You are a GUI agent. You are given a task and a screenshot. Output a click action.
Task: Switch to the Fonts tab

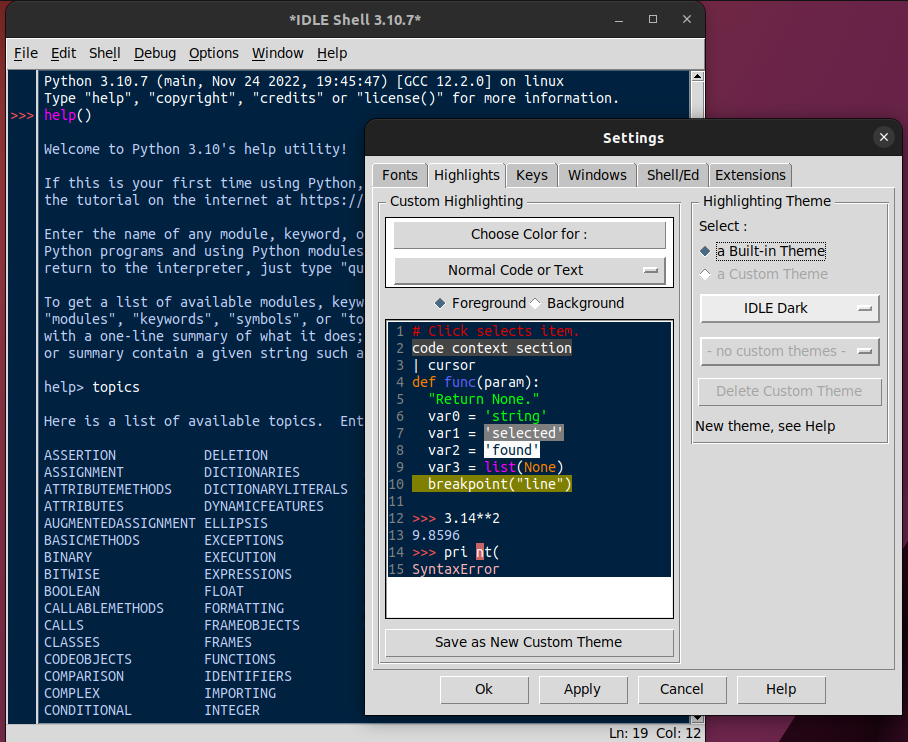[399, 174]
